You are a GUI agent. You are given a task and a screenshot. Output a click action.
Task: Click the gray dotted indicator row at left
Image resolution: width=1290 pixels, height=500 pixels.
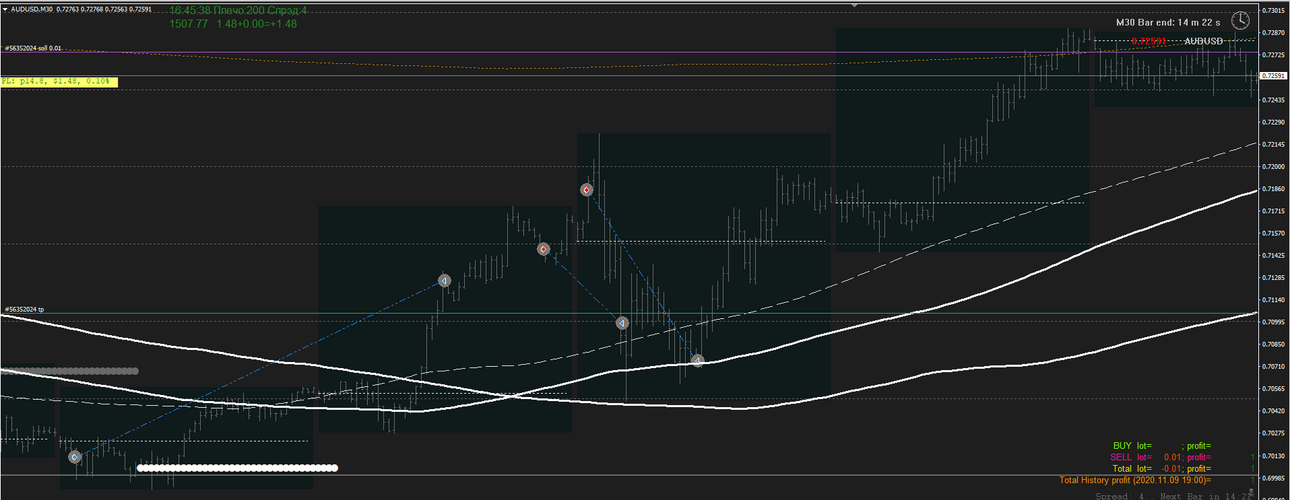pyautogui.click(x=69, y=371)
